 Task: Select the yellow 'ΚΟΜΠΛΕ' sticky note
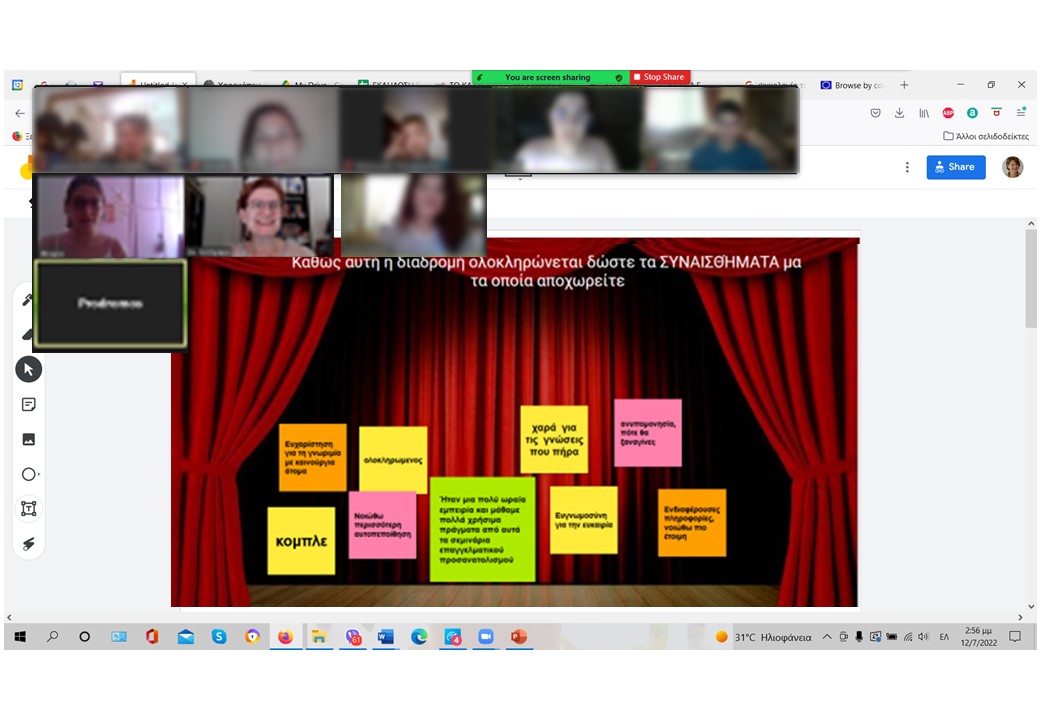pyautogui.click(x=301, y=541)
